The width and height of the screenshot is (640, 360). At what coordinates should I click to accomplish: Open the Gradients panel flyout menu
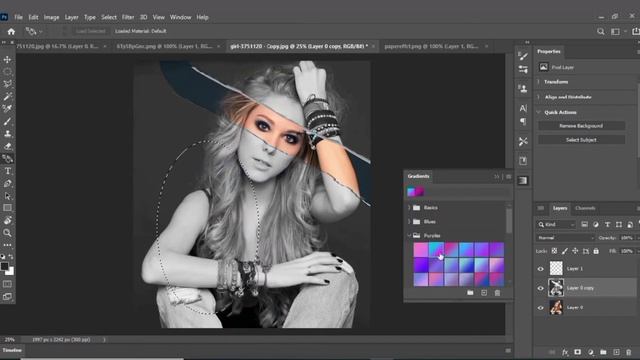(509, 176)
